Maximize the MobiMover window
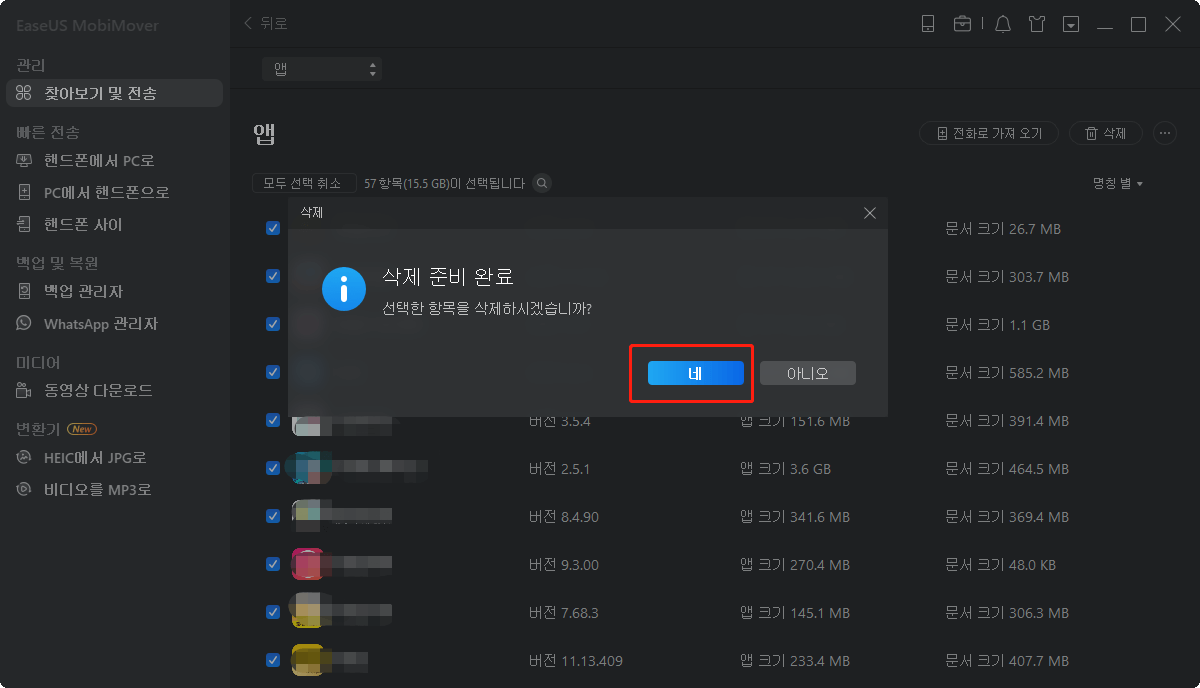This screenshot has width=1200, height=688. pyautogui.click(x=1138, y=24)
